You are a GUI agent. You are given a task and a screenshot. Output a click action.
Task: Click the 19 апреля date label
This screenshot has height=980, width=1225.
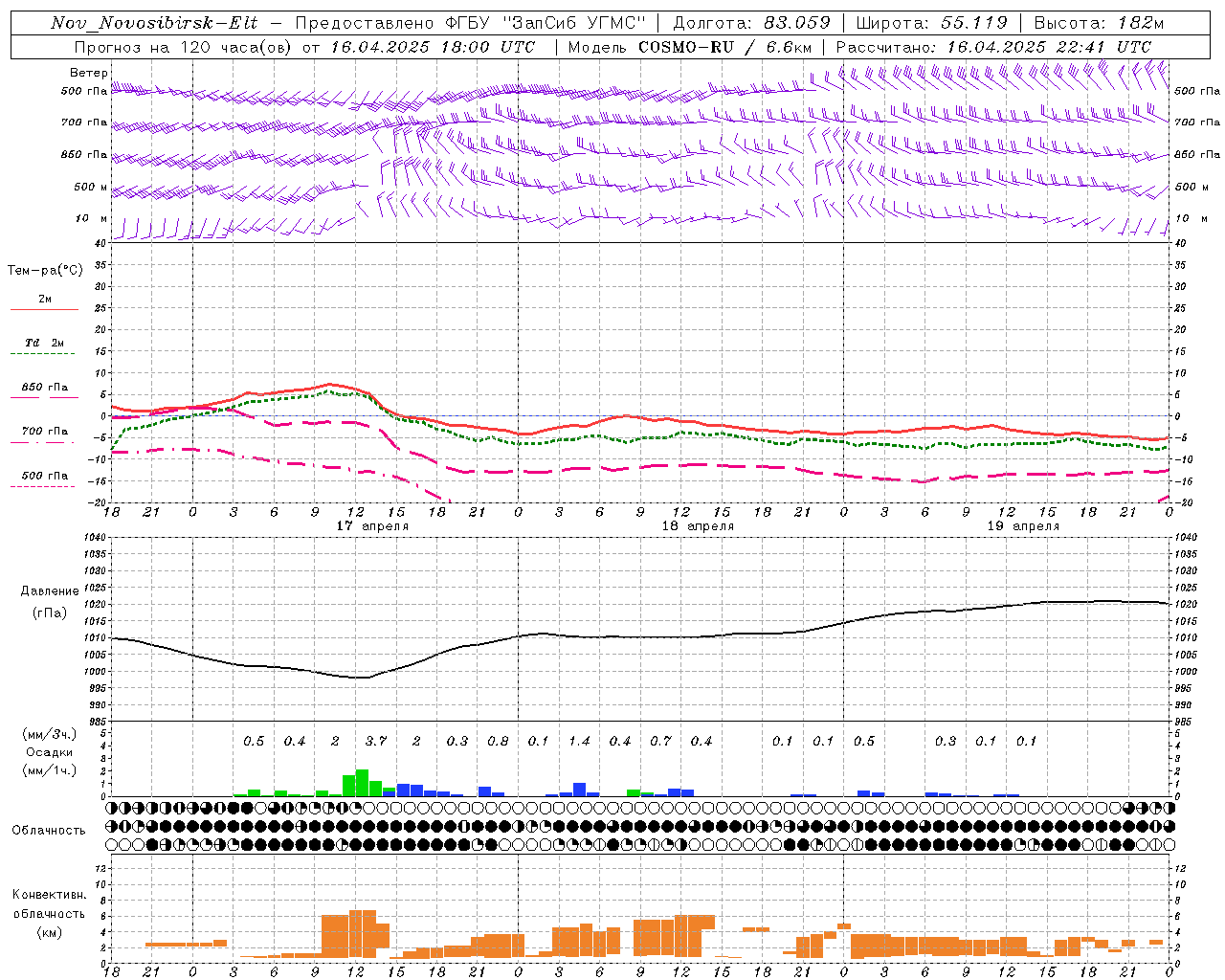click(x=1023, y=526)
